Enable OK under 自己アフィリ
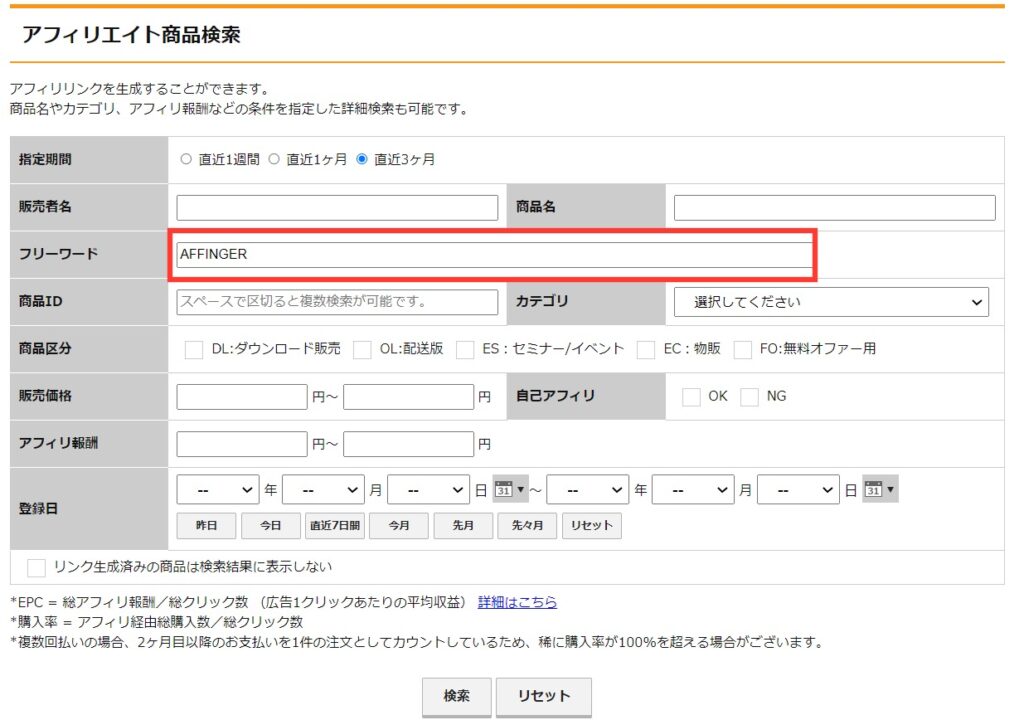The image size is (1024, 720). click(x=690, y=396)
